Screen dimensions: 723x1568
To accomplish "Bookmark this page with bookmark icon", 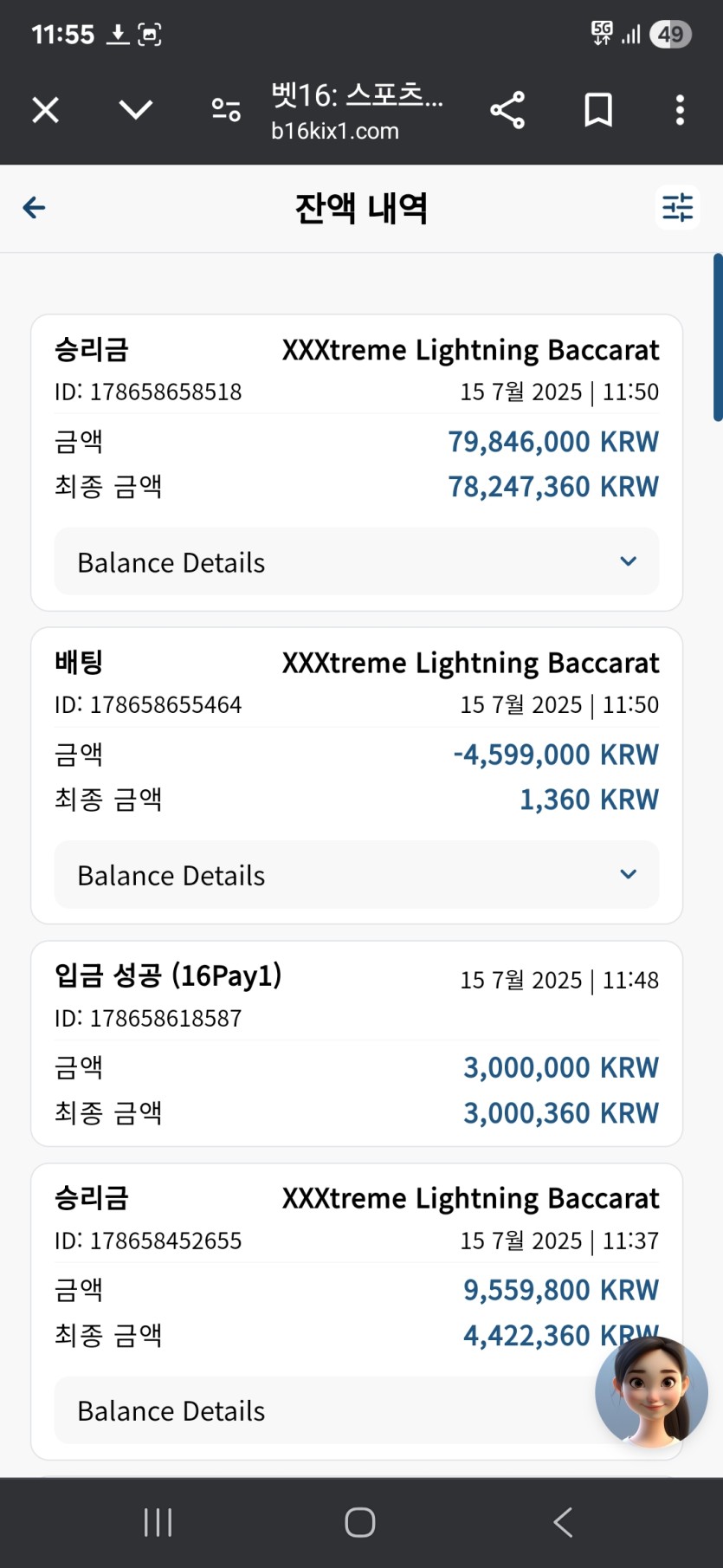I will [597, 110].
